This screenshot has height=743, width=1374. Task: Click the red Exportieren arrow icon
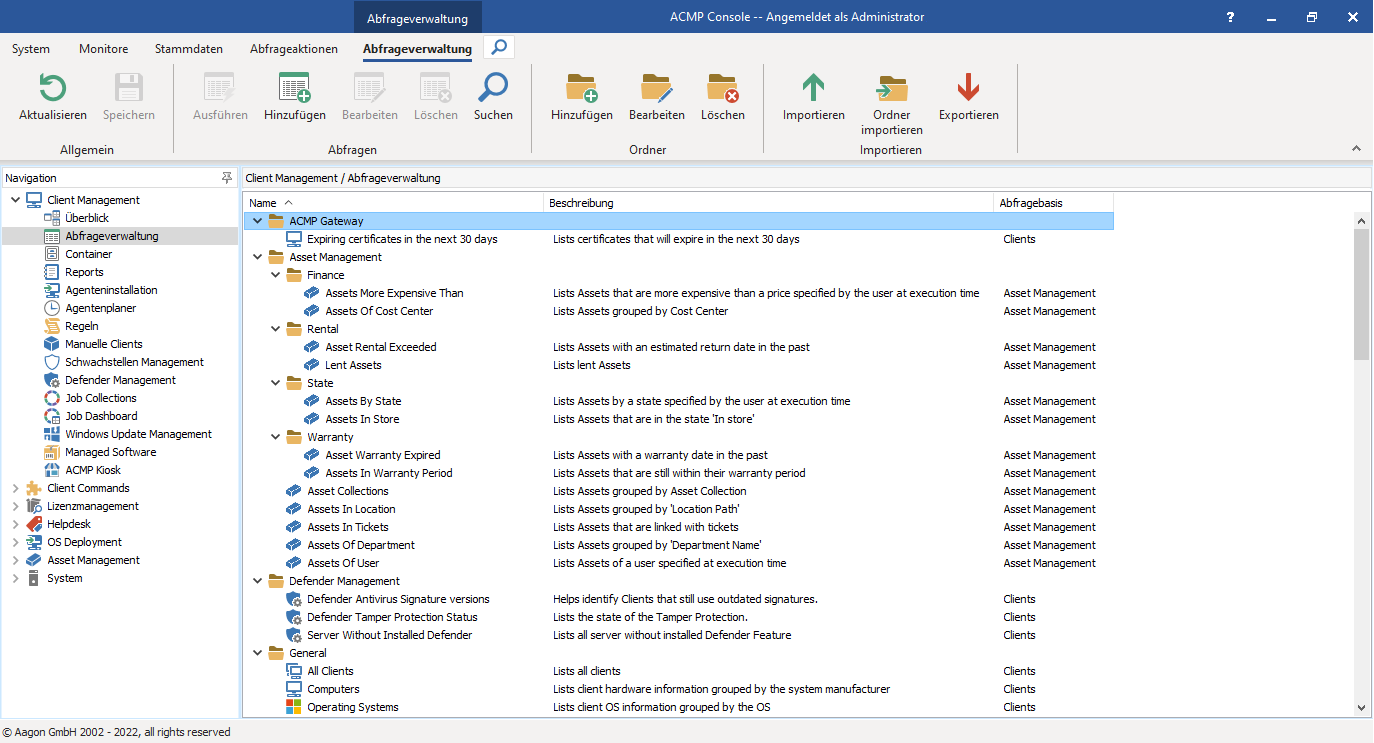pyautogui.click(x=968, y=88)
